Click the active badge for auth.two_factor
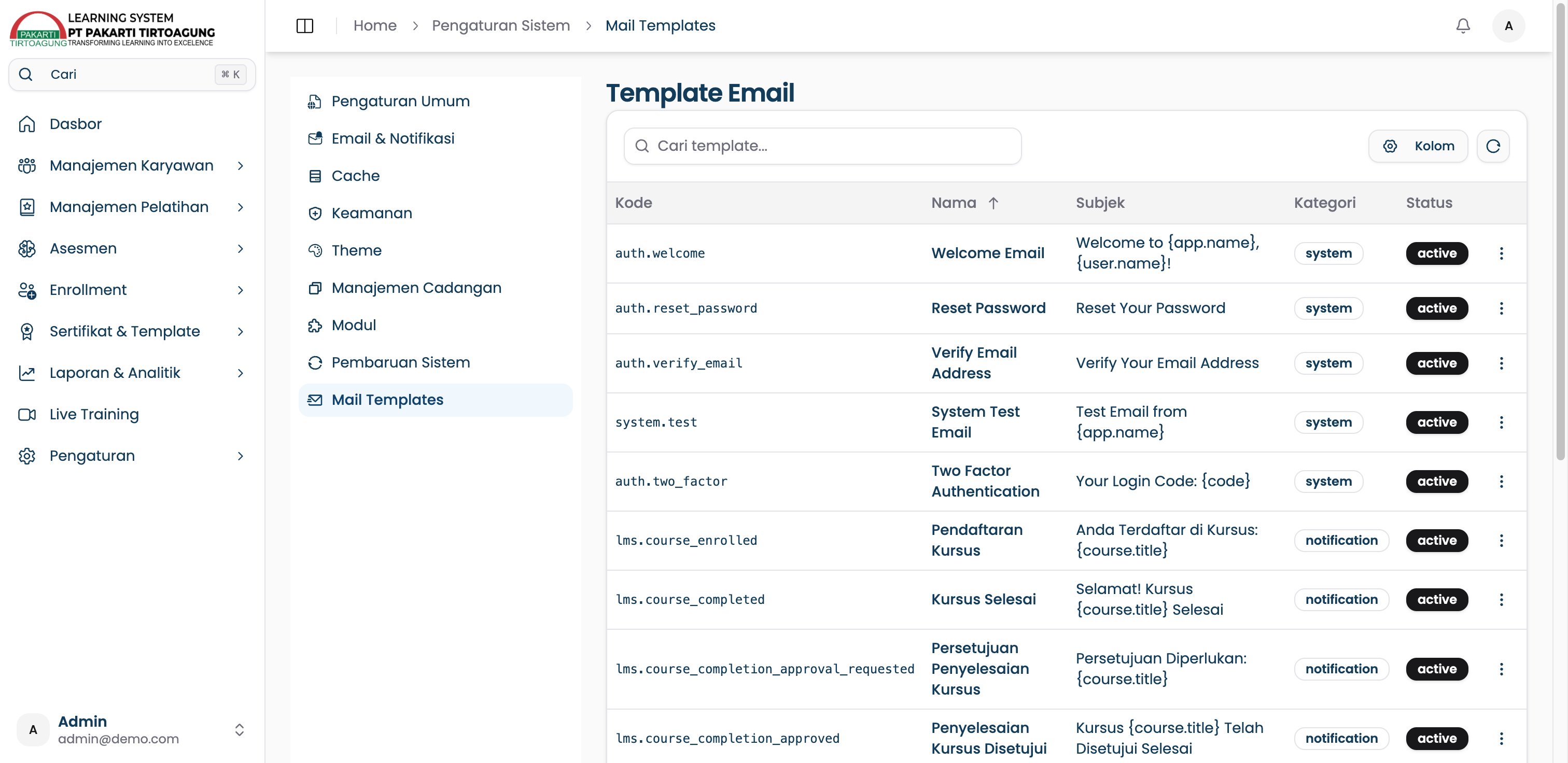The width and height of the screenshot is (1568, 763). [1436, 482]
